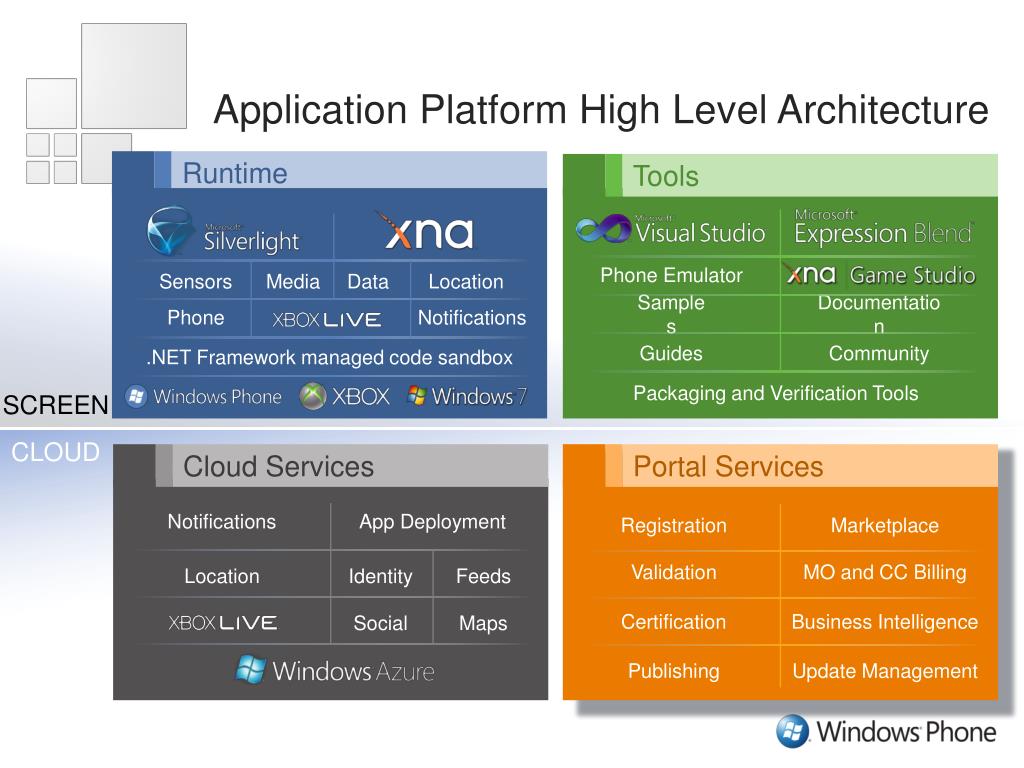
Task: Click the Sensors cell in Runtime
Action: coord(195,281)
